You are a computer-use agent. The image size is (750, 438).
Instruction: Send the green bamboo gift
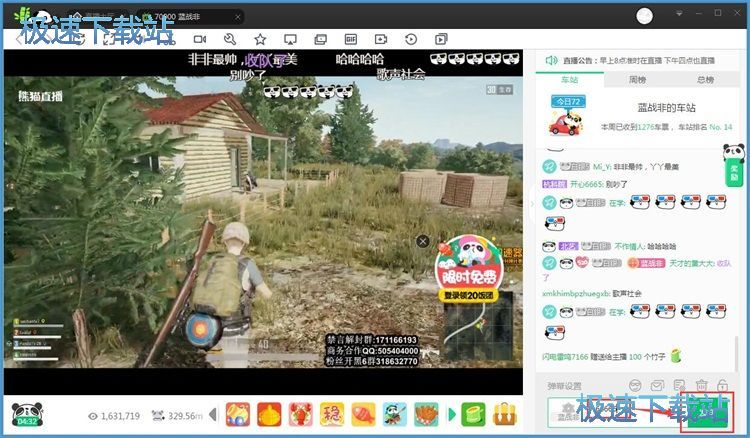tap(473, 414)
